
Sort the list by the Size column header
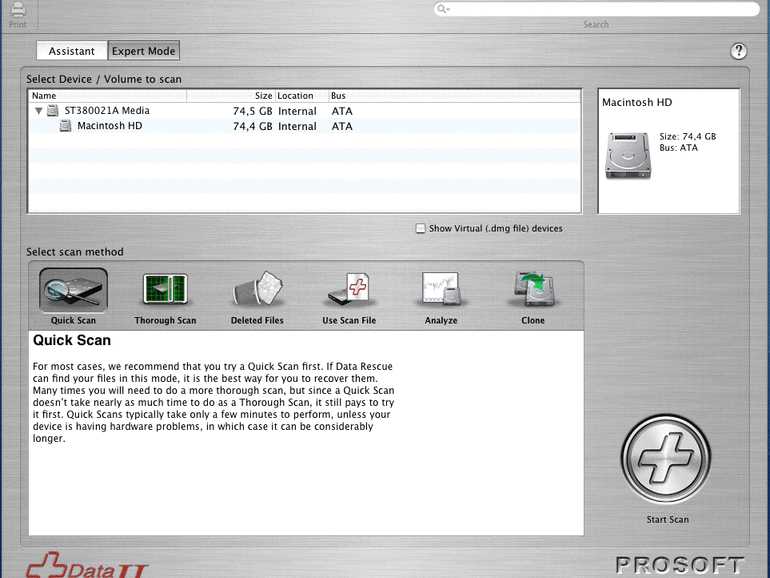[230, 96]
